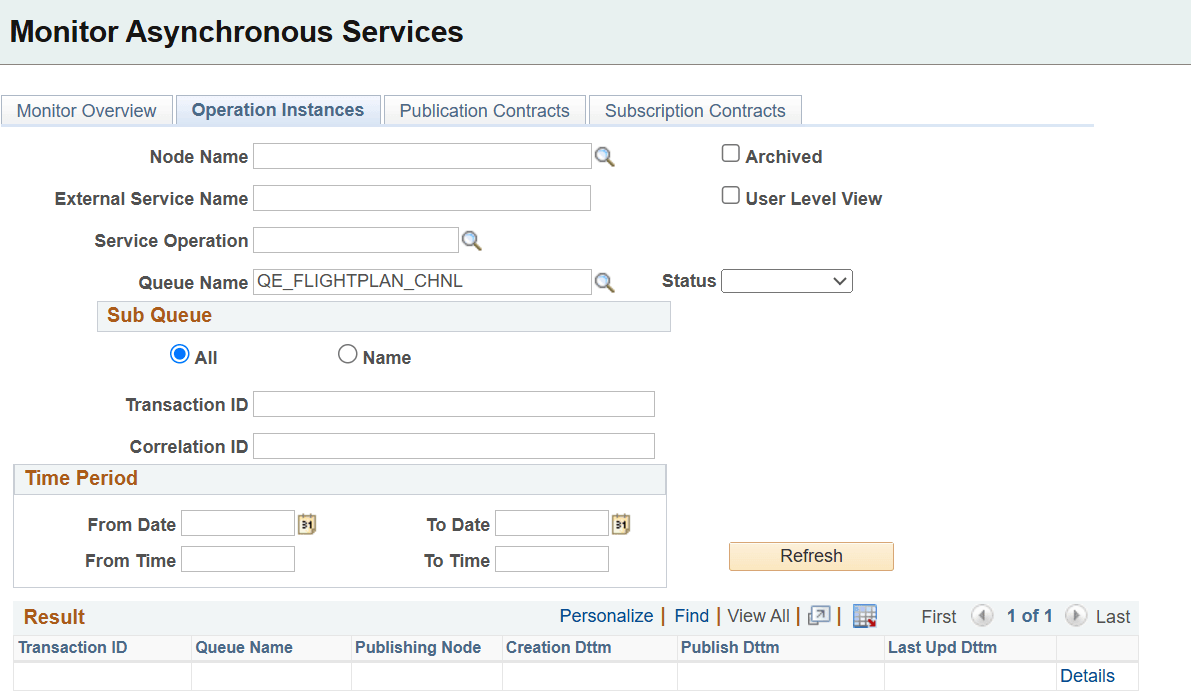Open the To Date calendar picker

(620, 522)
